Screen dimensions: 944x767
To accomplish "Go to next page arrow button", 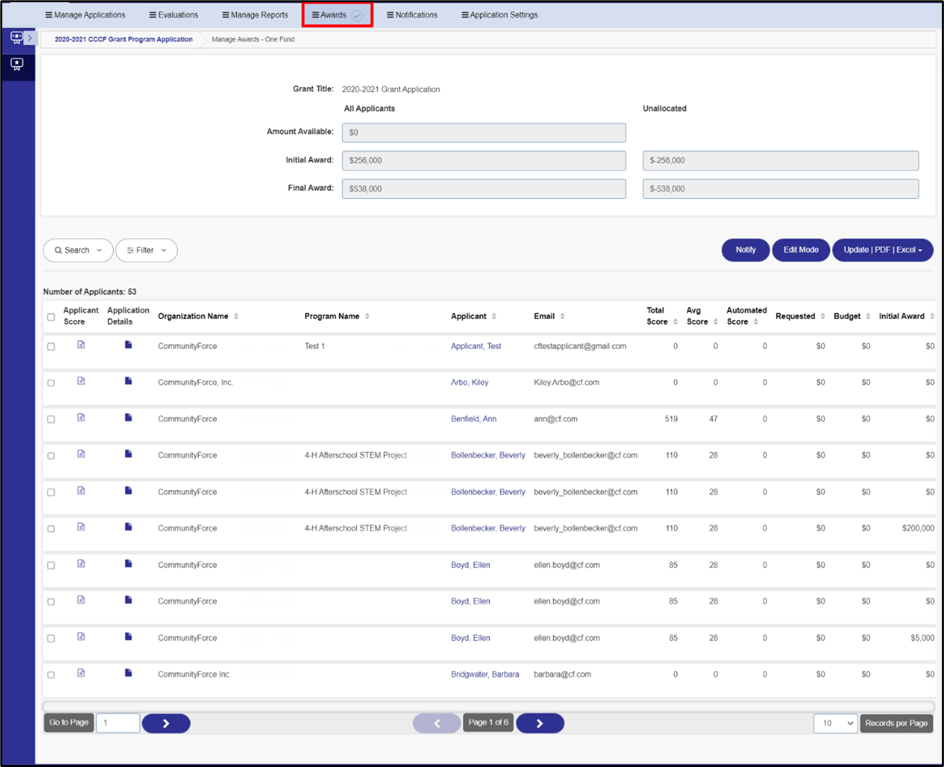I will [x=540, y=723].
